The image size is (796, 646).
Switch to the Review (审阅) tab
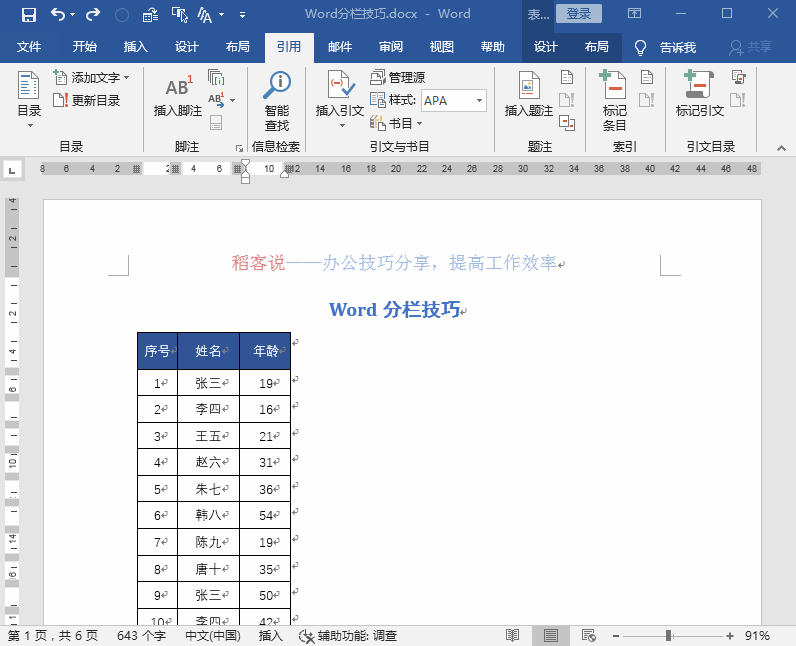click(391, 47)
